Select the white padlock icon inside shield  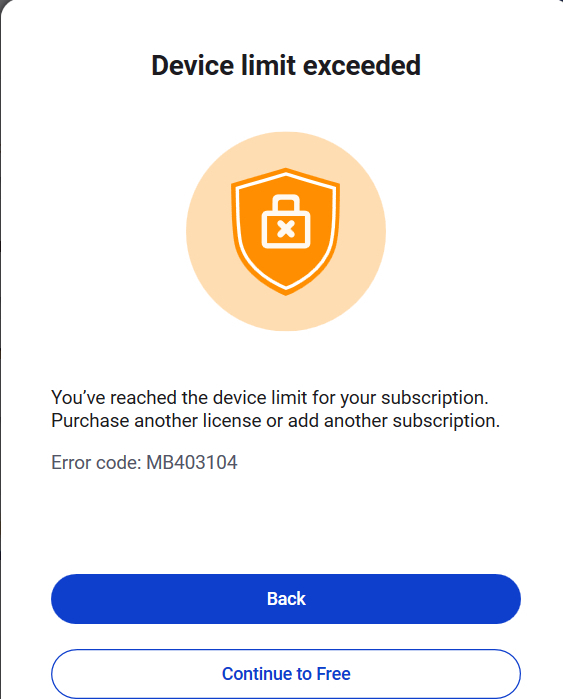coord(286,221)
